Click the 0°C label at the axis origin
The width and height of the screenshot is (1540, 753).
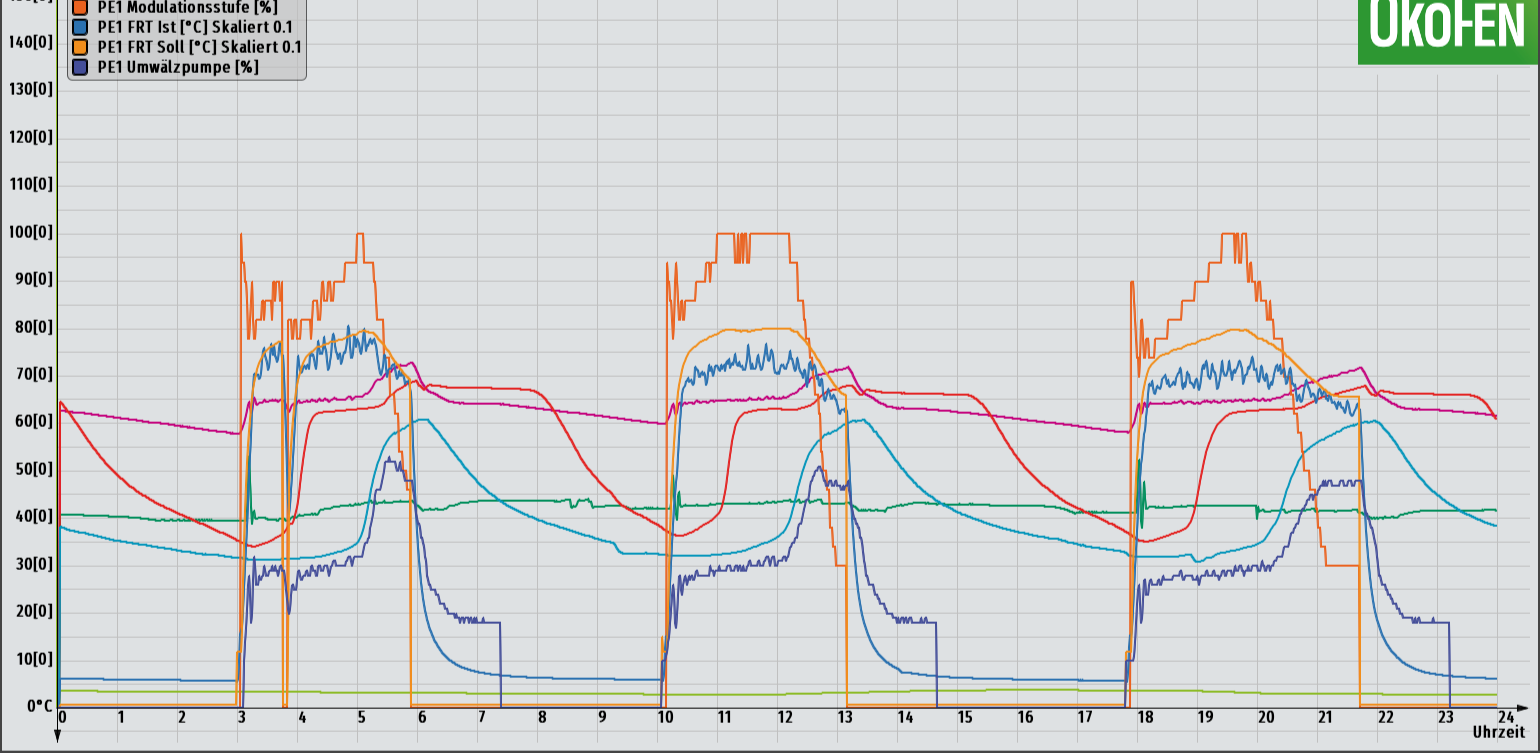click(38, 706)
